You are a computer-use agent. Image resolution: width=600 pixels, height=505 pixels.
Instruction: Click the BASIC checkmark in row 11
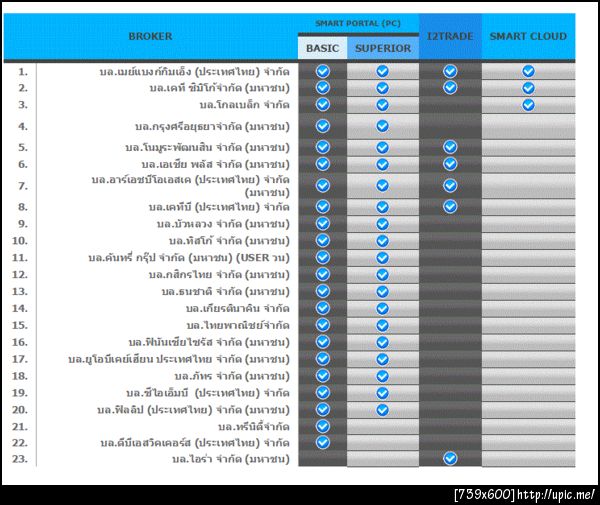(x=323, y=257)
